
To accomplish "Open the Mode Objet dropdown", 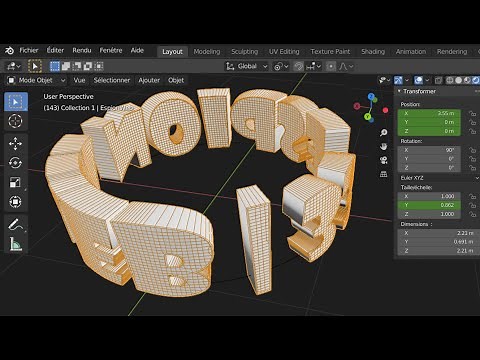I will [x=36, y=80].
